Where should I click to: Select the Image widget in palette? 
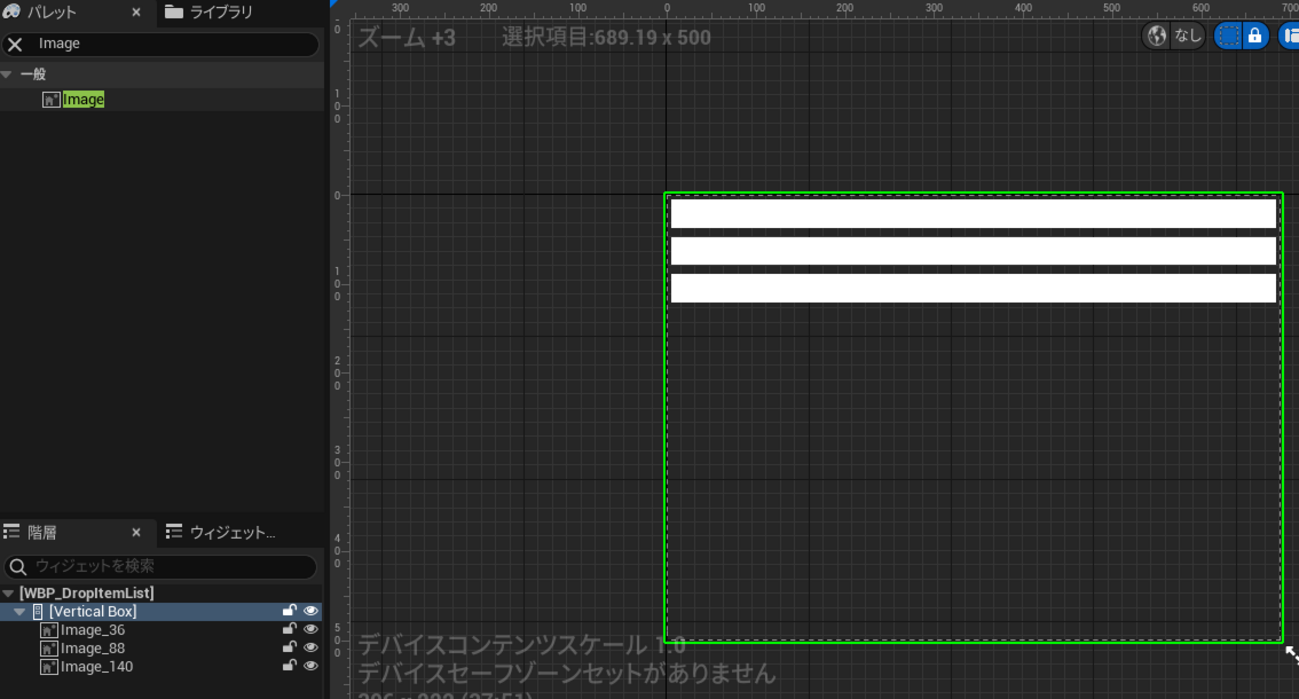point(83,99)
